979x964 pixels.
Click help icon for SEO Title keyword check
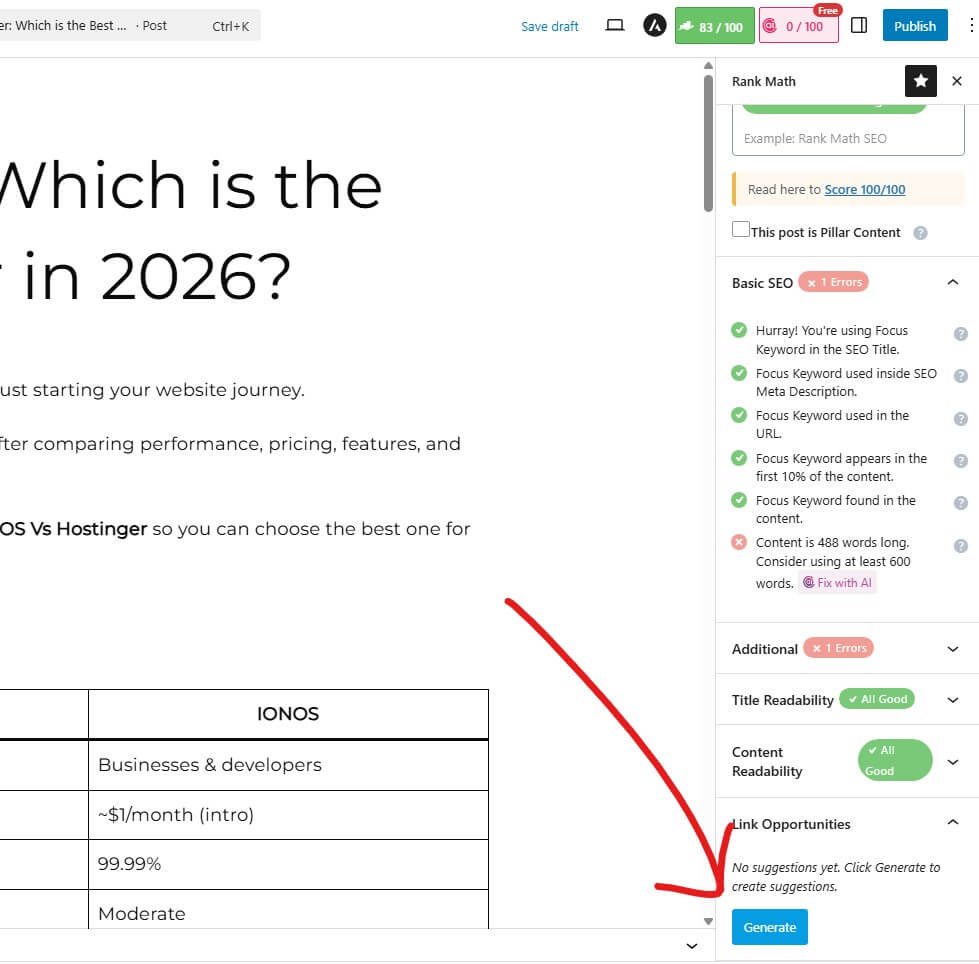[960, 334]
